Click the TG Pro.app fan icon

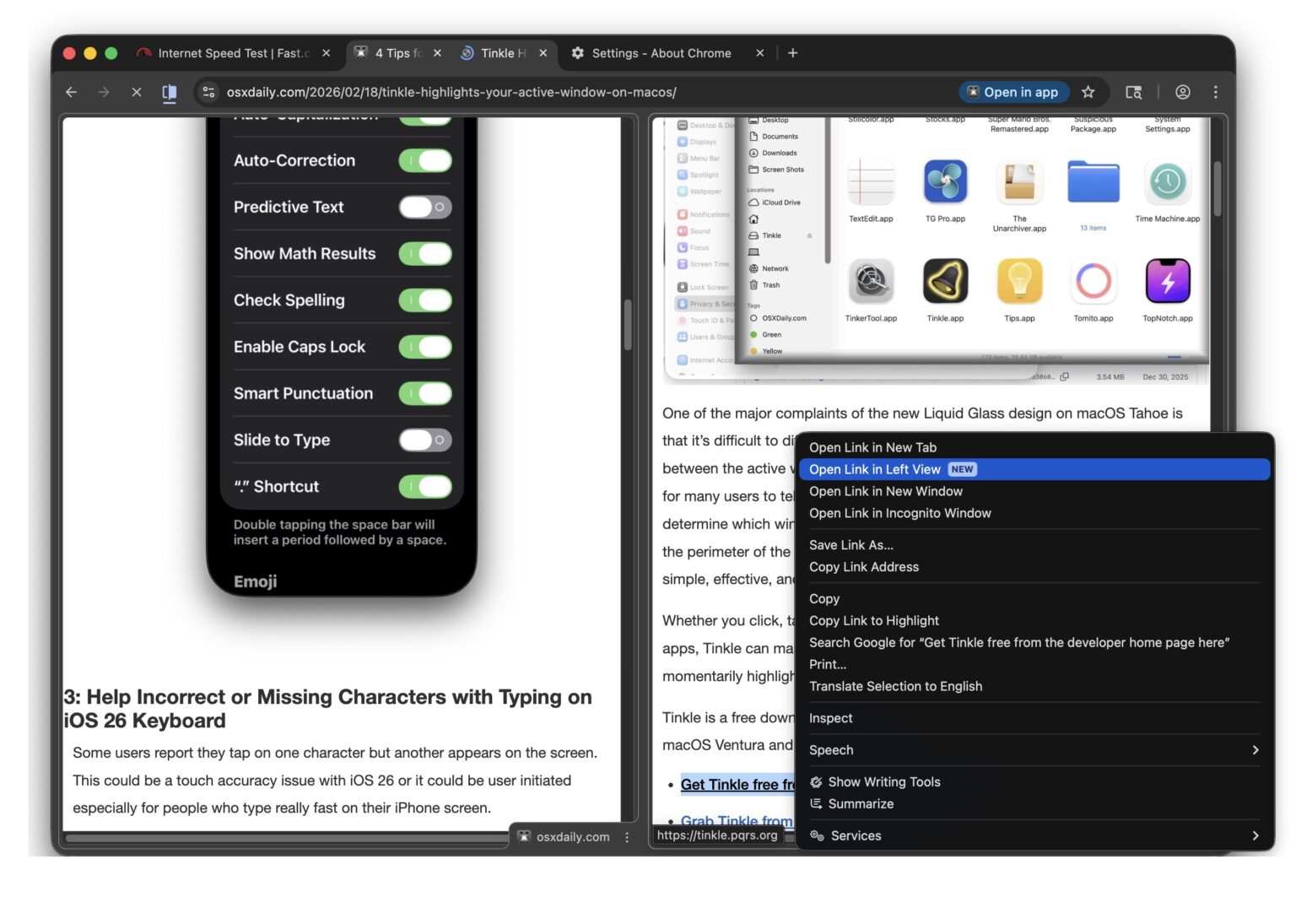click(x=945, y=181)
